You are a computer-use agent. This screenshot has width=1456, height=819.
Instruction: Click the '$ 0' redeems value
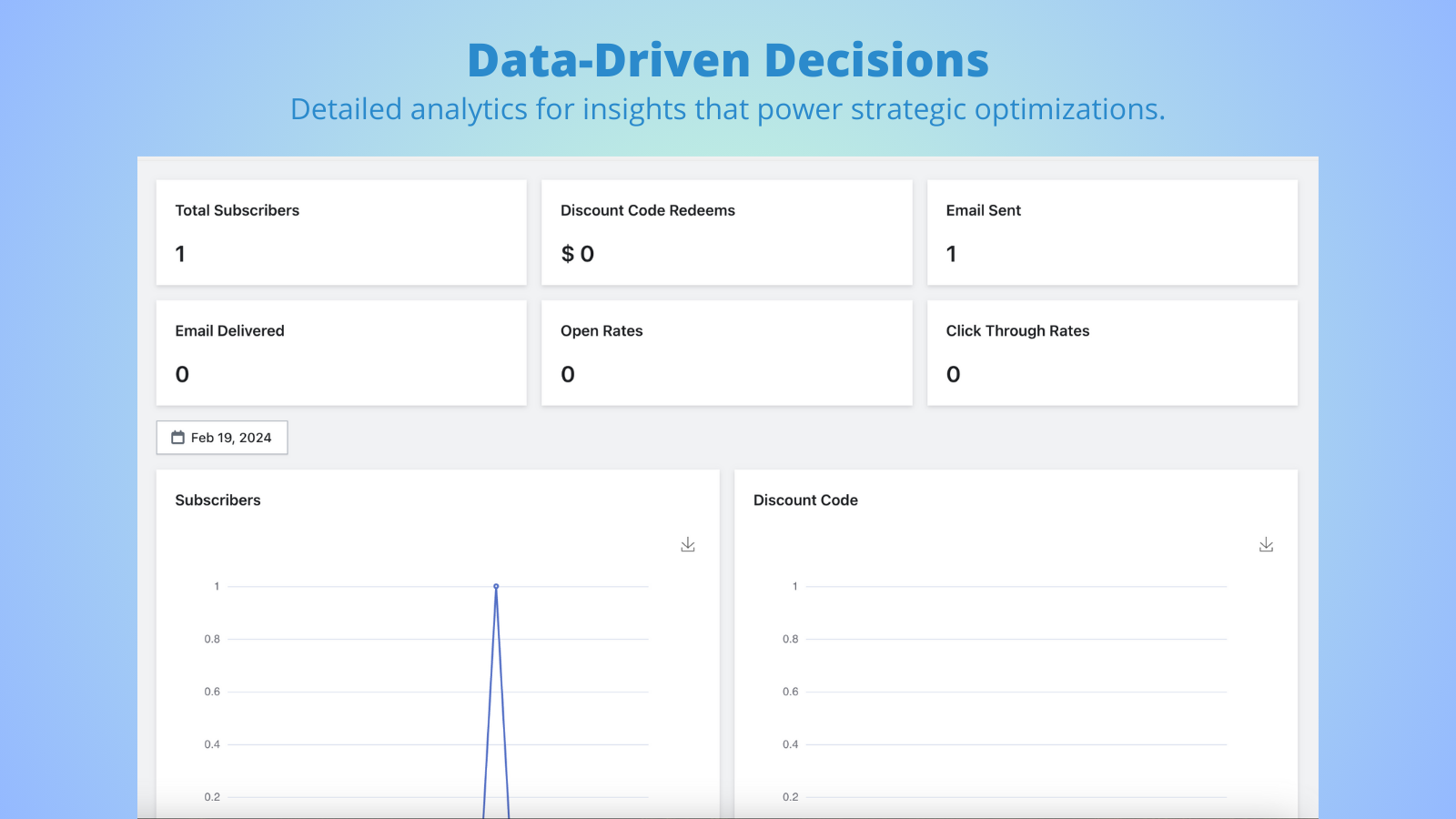pos(578,254)
